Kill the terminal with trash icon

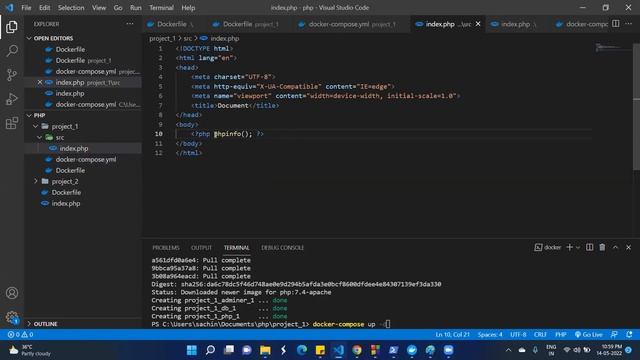coord(602,247)
